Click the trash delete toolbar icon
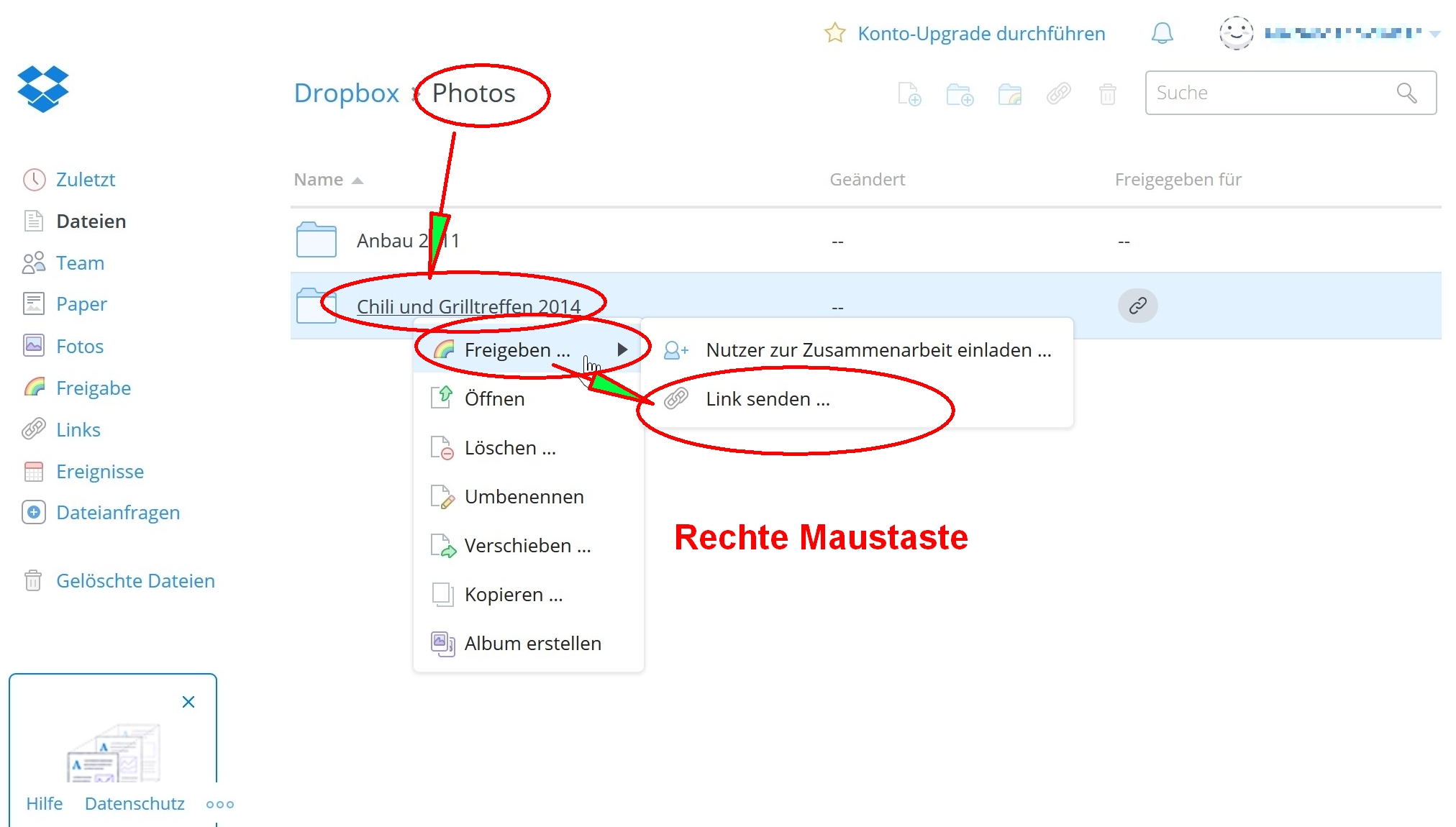 coord(1108,94)
